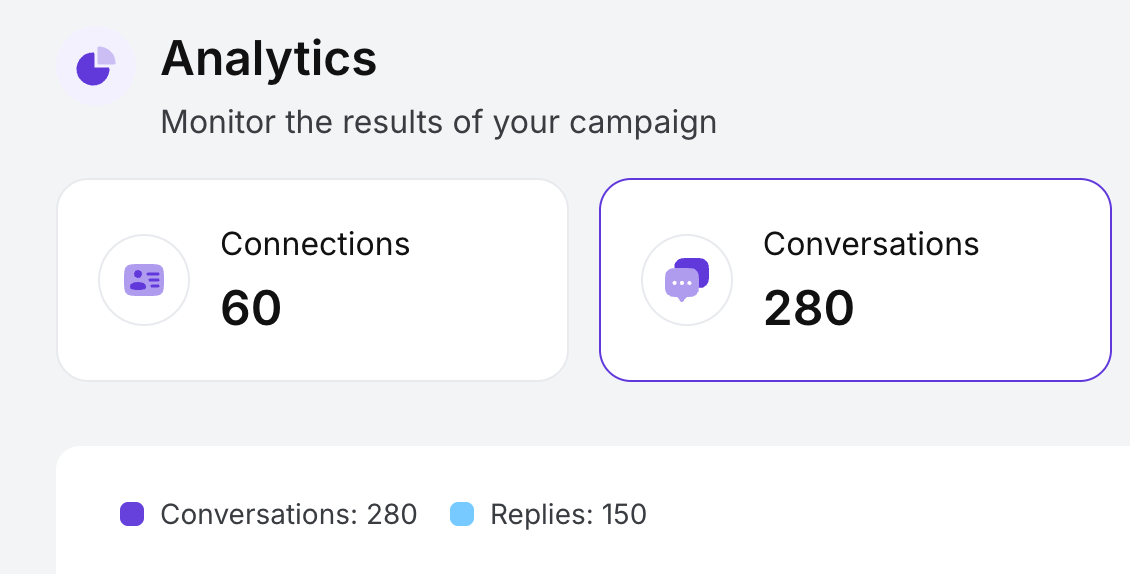This screenshot has height=574, width=1130.
Task: Click the Connections contact card icon
Action: (144, 280)
